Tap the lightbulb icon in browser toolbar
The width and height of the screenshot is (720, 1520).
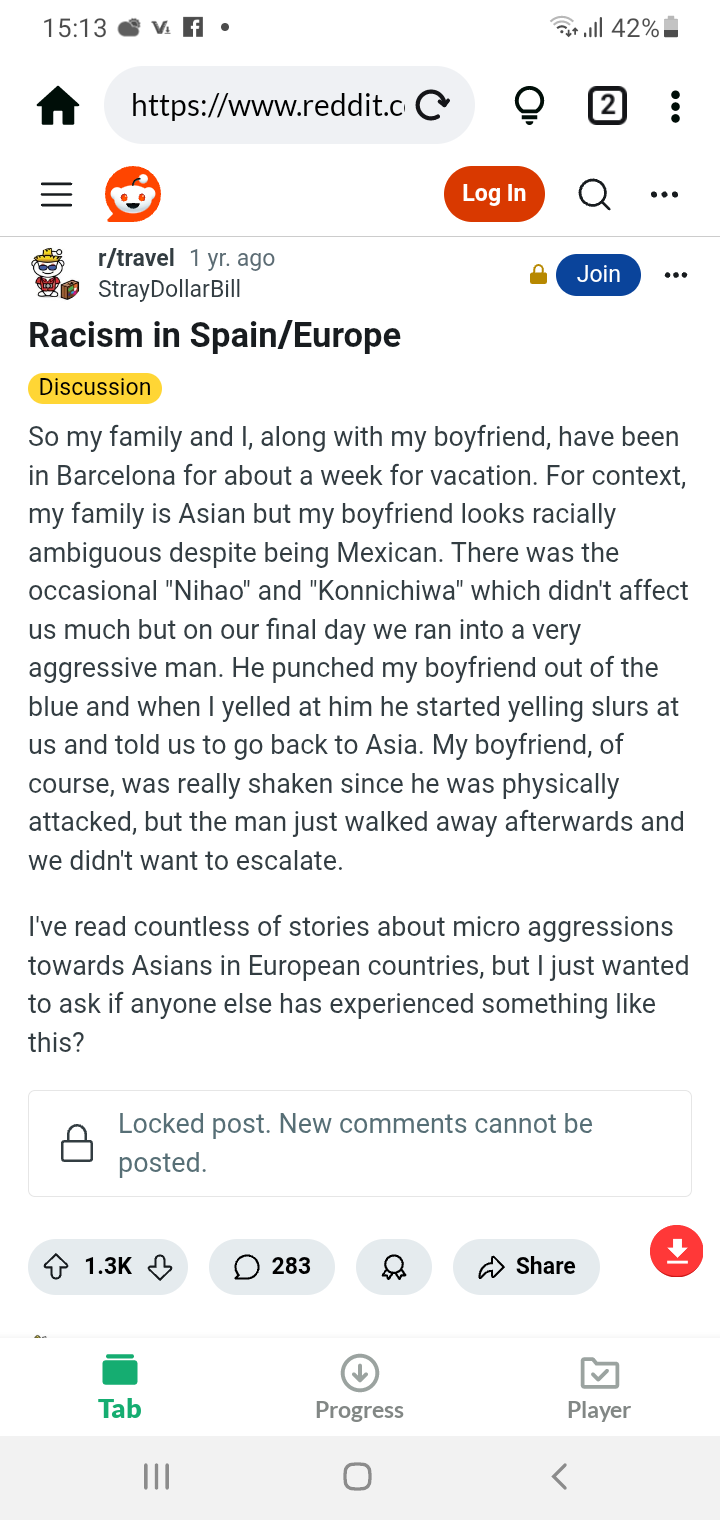[528, 105]
